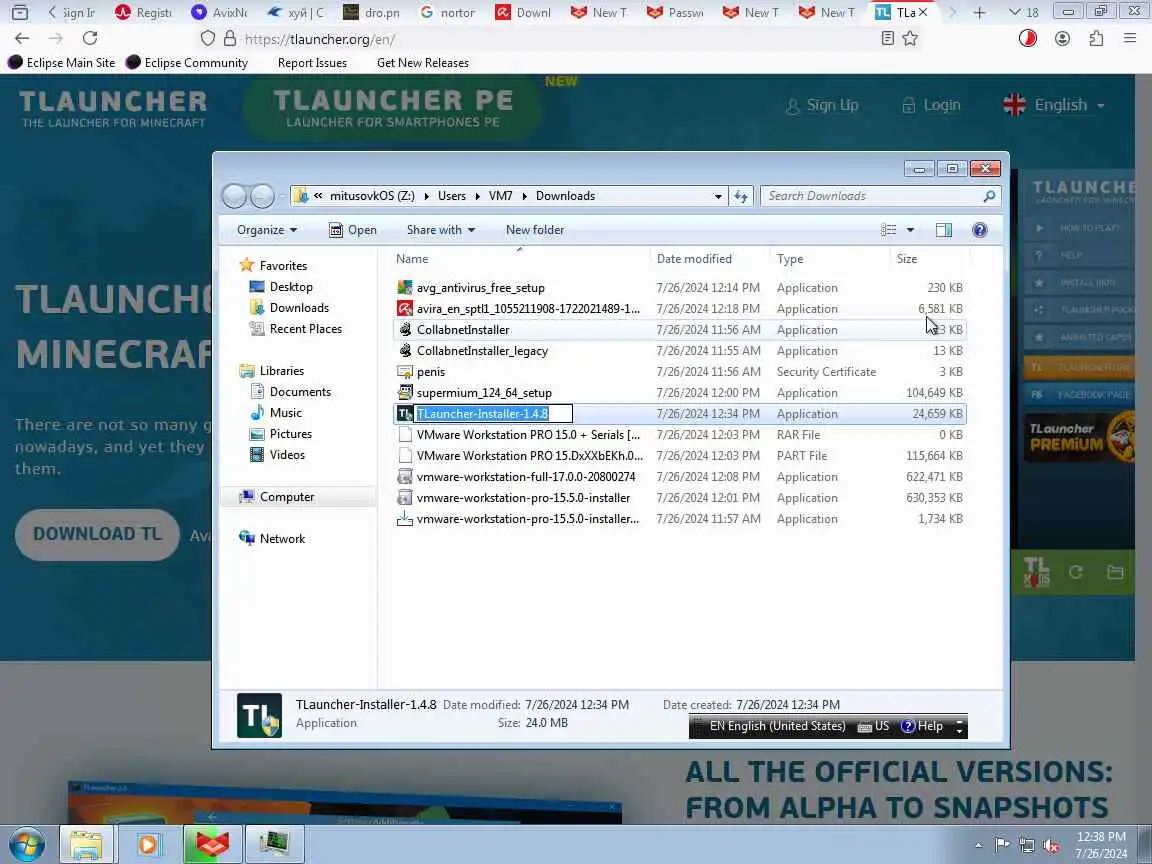Select vmware-workstation-full-17.0.0-20800274 file

click(x=526, y=477)
